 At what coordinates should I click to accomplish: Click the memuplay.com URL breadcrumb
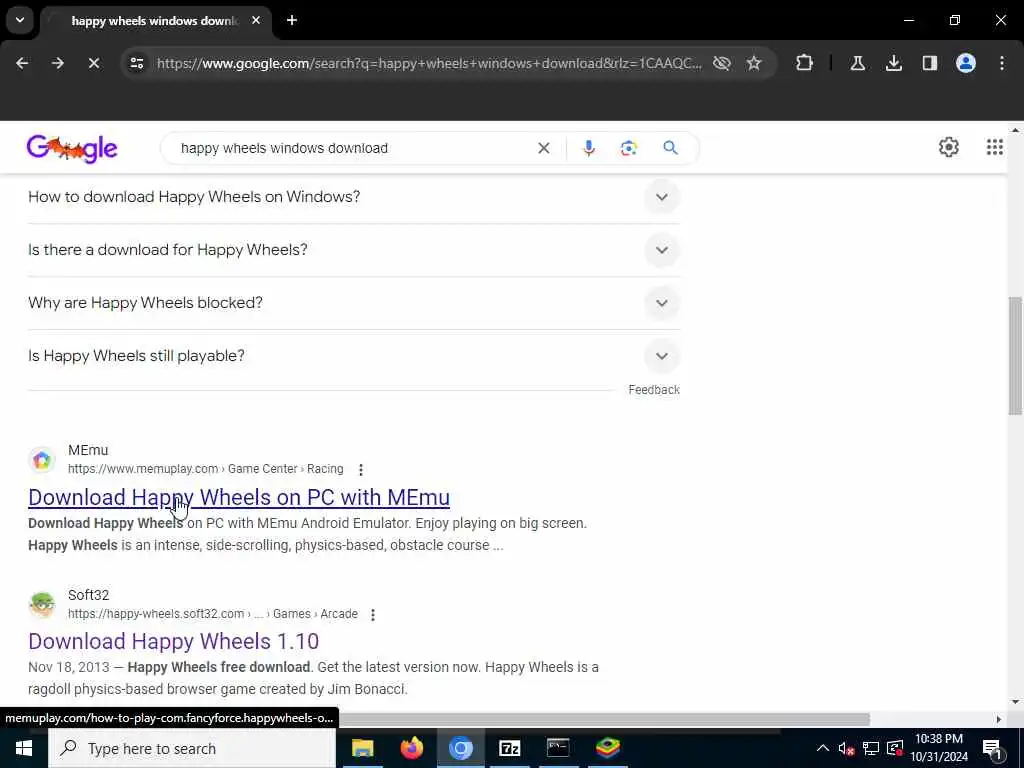point(206,469)
